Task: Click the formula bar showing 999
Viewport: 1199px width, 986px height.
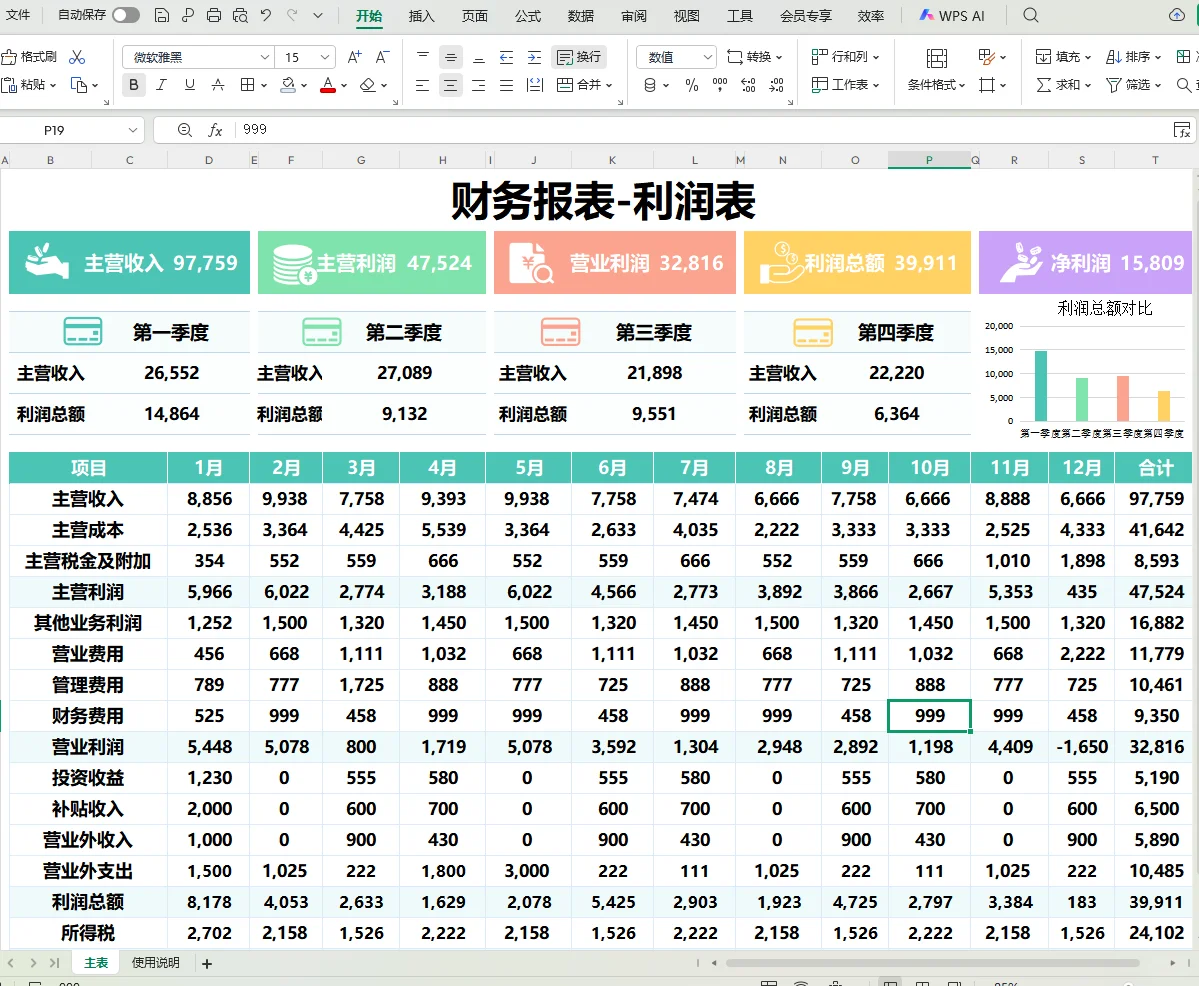Action: click(x=700, y=130)
